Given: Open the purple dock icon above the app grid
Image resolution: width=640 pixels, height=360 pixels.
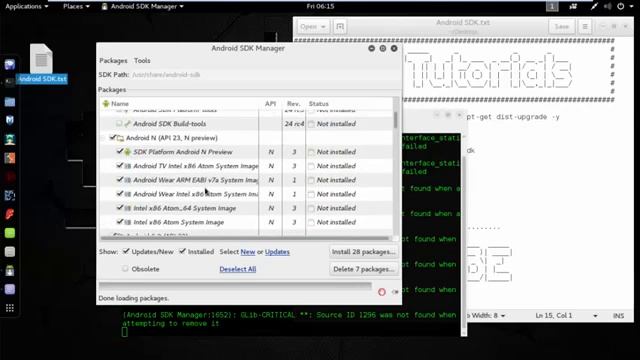Looking at the screenshot, I should point(10,289).
